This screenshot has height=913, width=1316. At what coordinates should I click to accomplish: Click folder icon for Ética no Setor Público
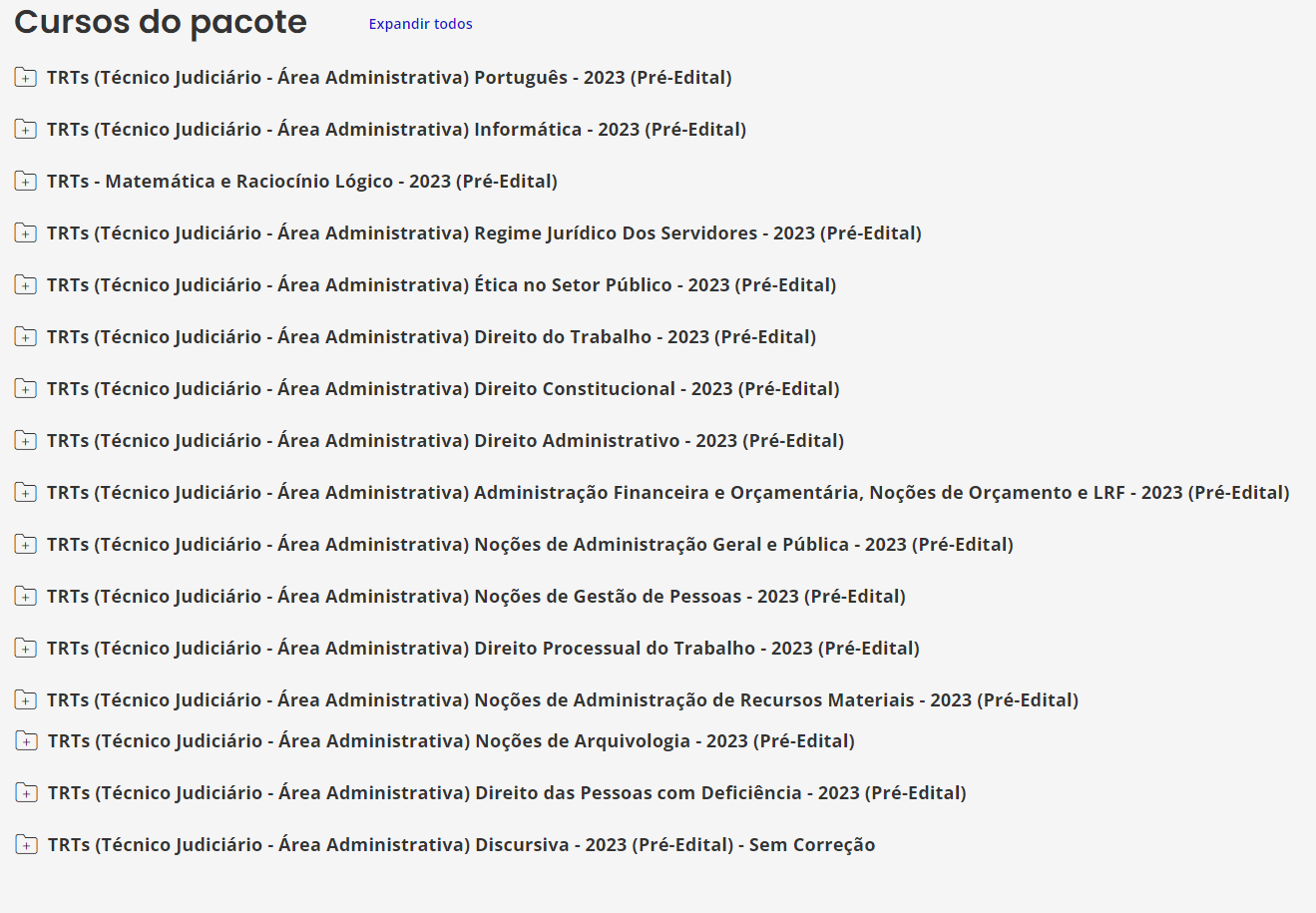26,285
